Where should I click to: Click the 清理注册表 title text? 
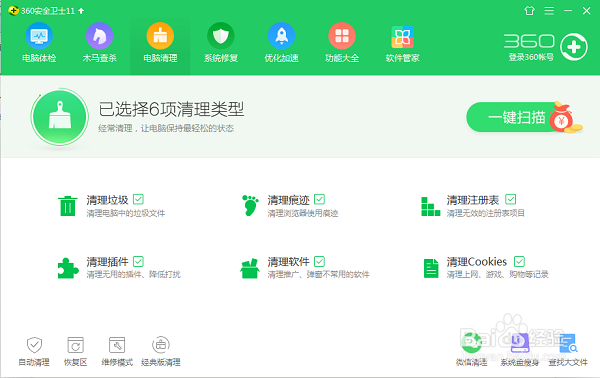pos(473,200)
